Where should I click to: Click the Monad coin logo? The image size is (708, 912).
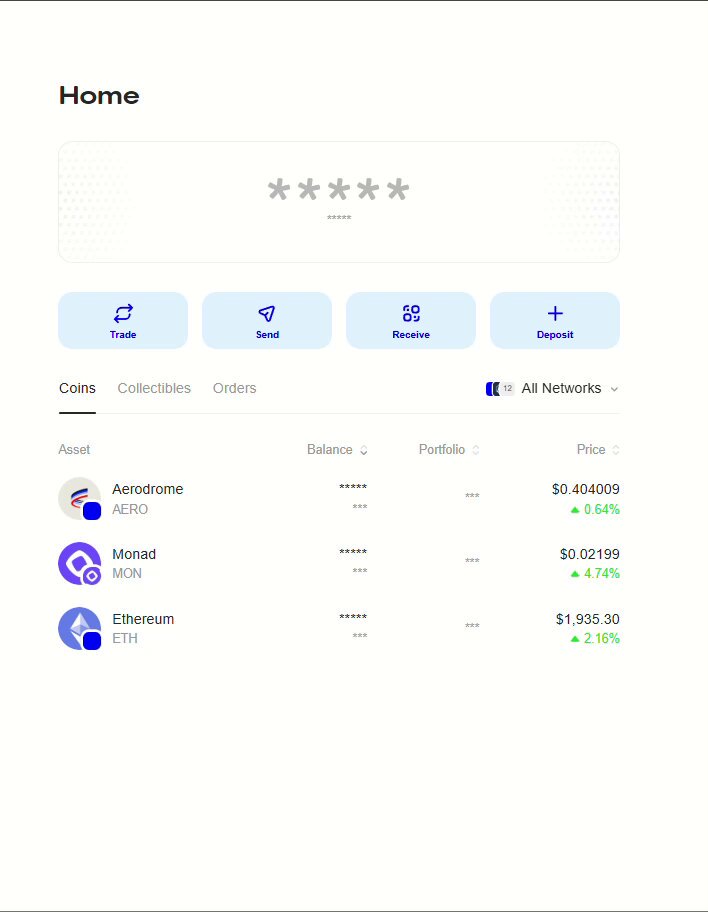80,564
